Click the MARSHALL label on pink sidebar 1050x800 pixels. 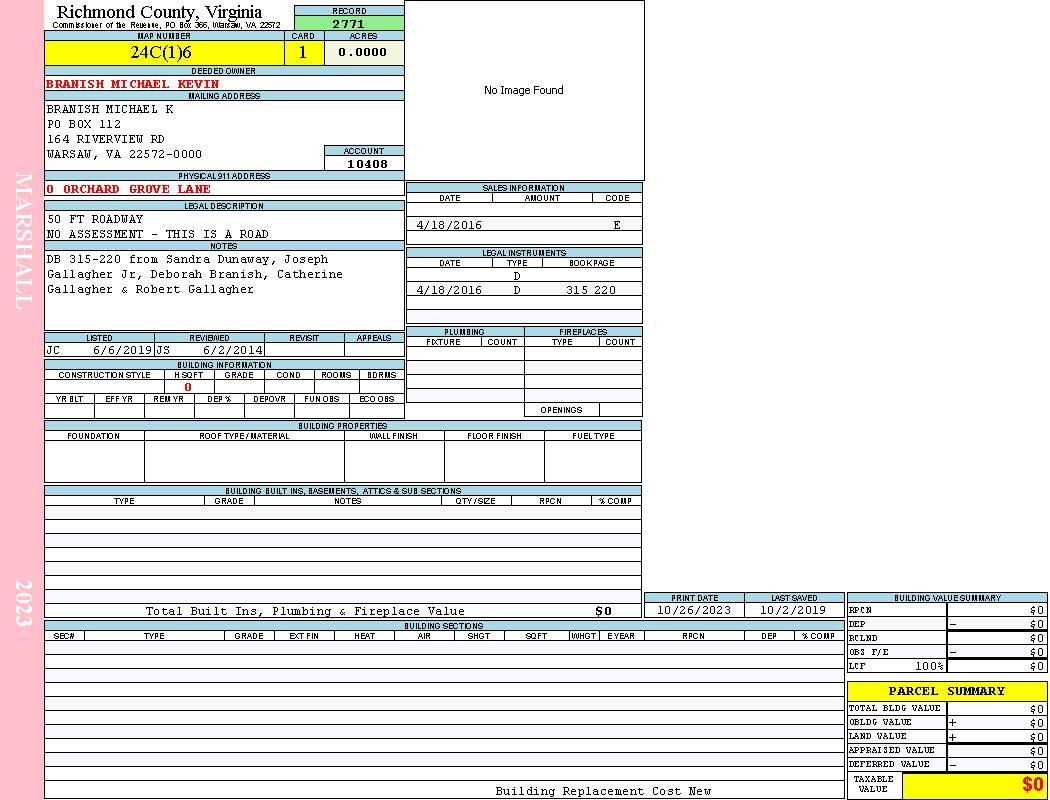[x=24, y=240]
